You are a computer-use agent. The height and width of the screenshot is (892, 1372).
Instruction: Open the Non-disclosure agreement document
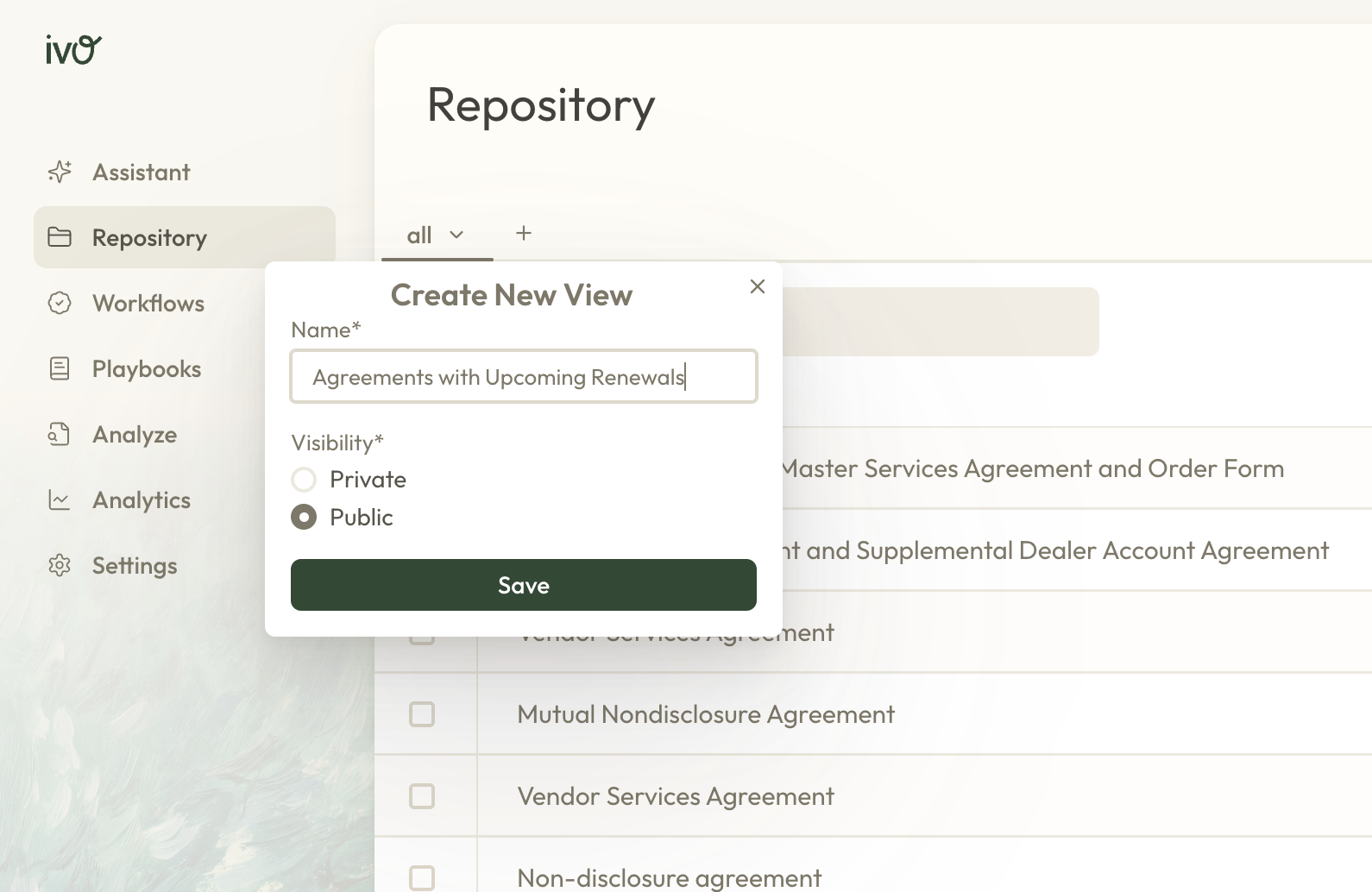click(x=669, y=878)
